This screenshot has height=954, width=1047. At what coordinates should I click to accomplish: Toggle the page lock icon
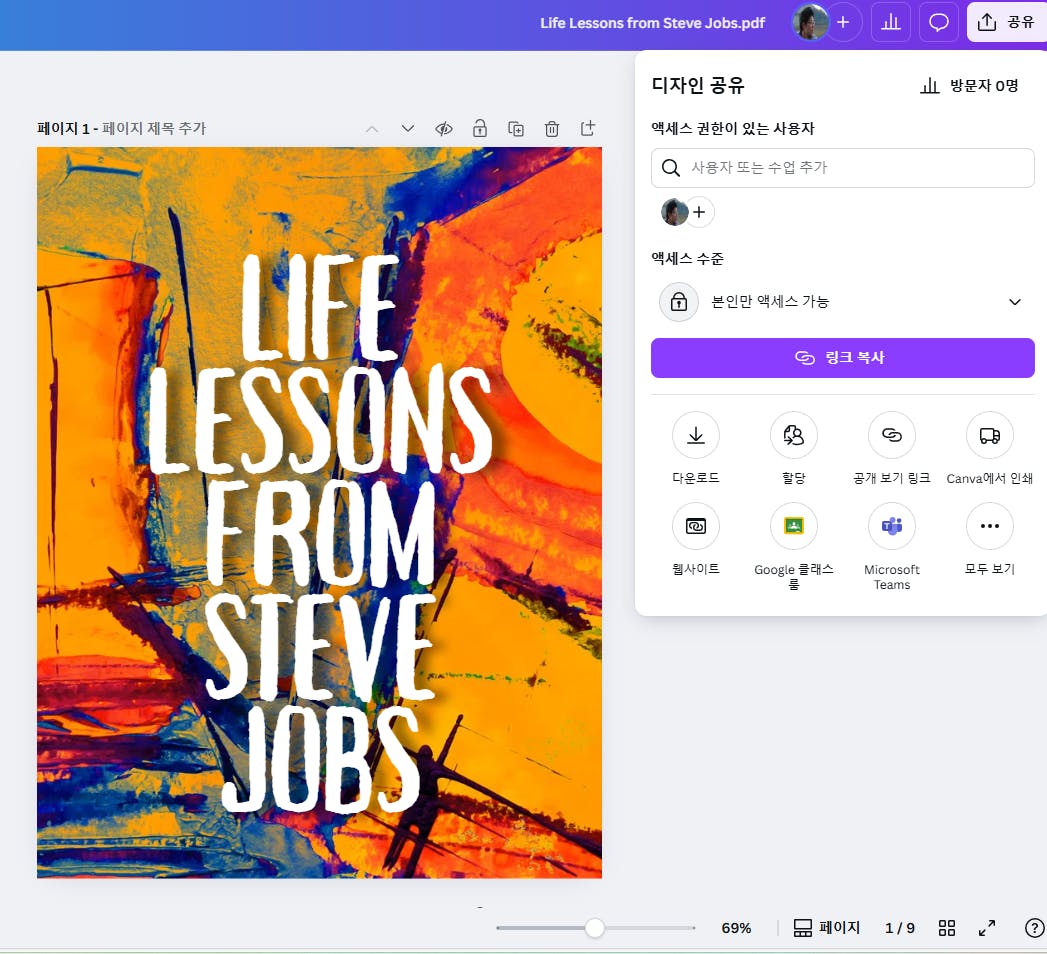[x=480, y=129]
